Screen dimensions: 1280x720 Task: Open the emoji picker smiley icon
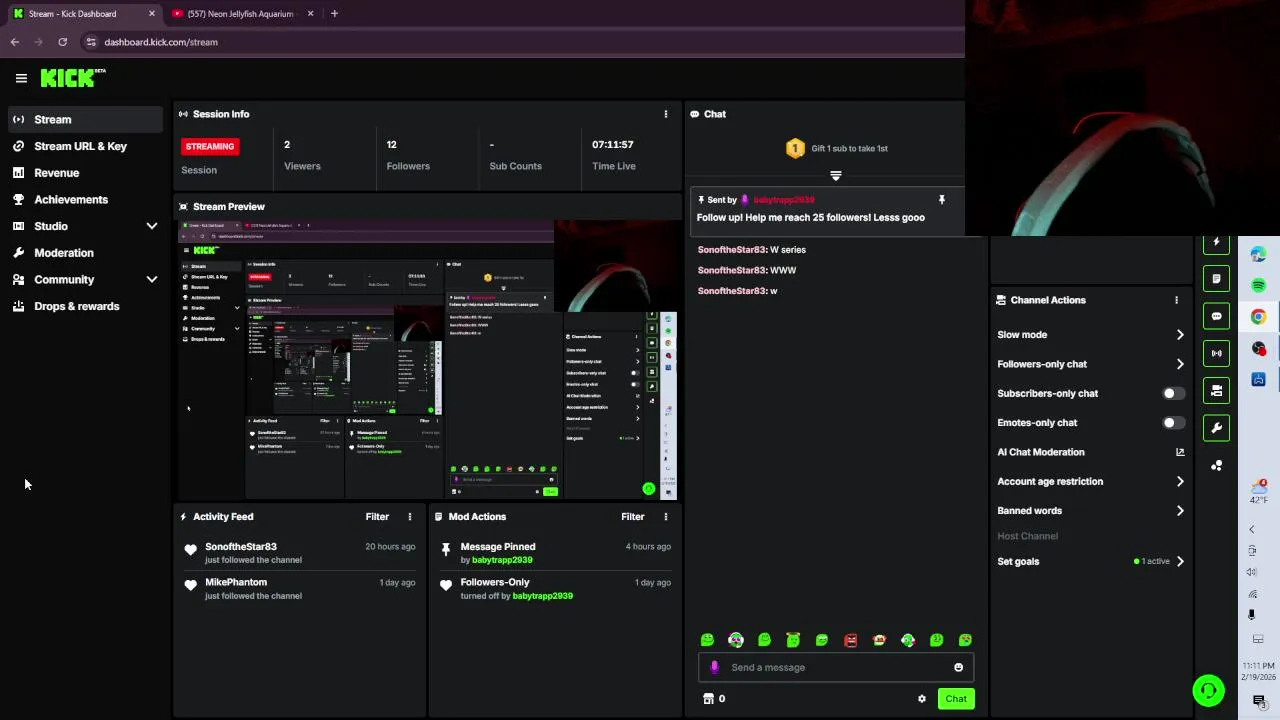(958, 667)
